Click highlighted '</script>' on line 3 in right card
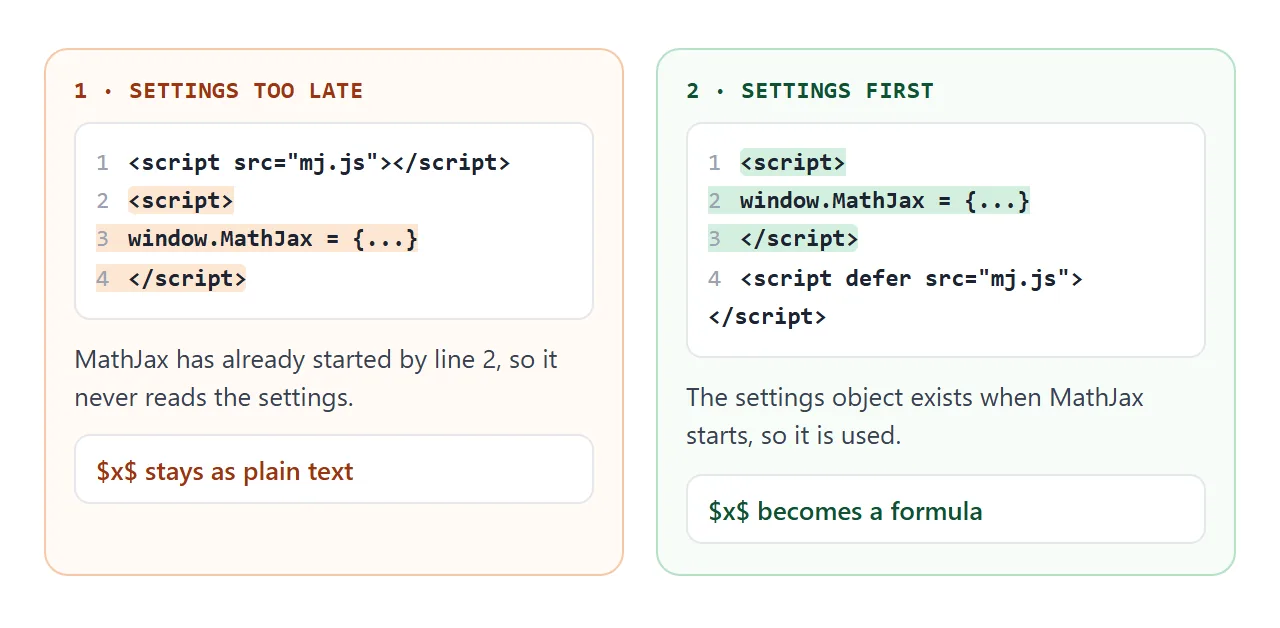 [x=799, y=239]
